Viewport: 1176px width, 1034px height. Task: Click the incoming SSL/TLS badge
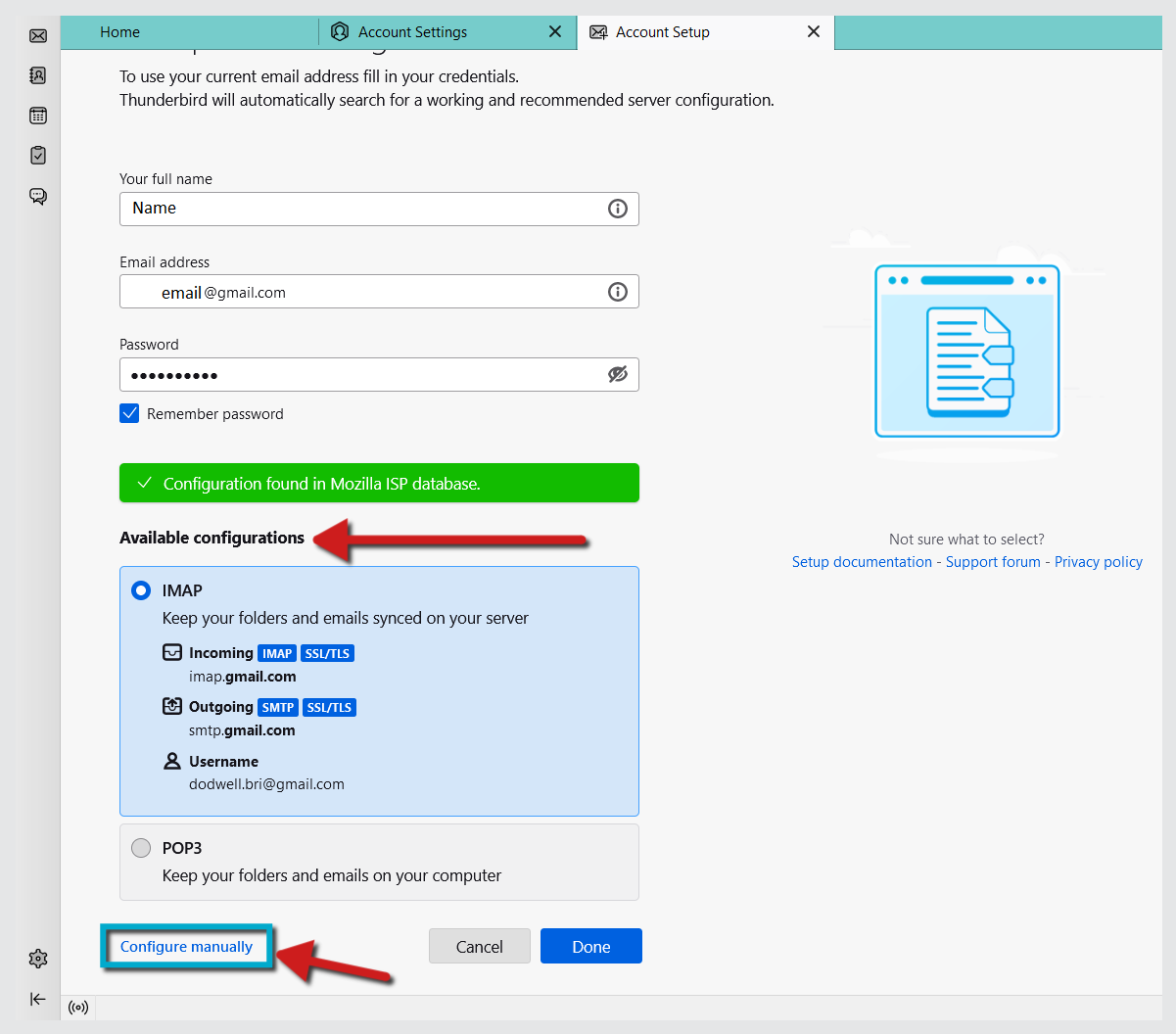click(327, 653)
